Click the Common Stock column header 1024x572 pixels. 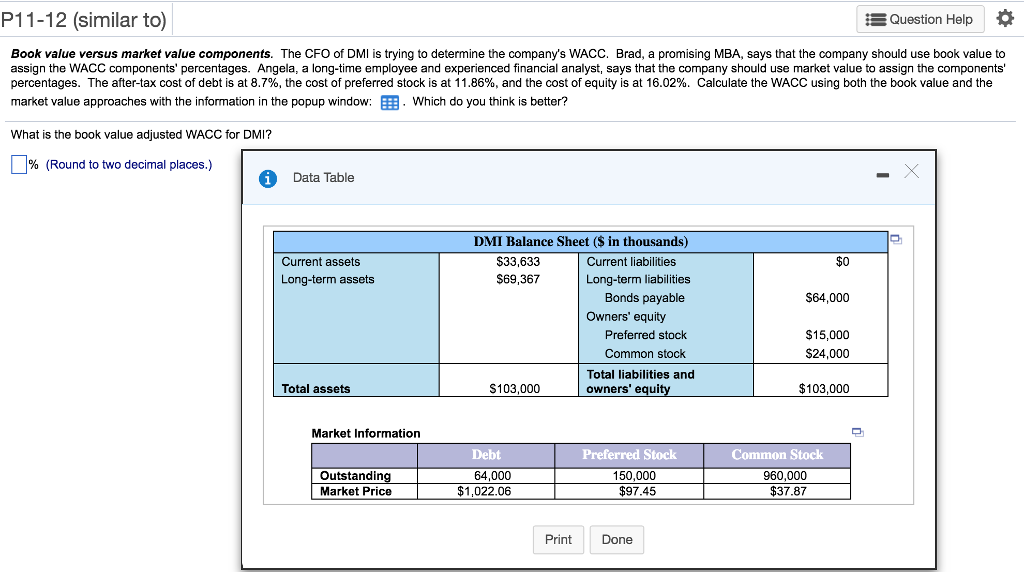(777, 455)
